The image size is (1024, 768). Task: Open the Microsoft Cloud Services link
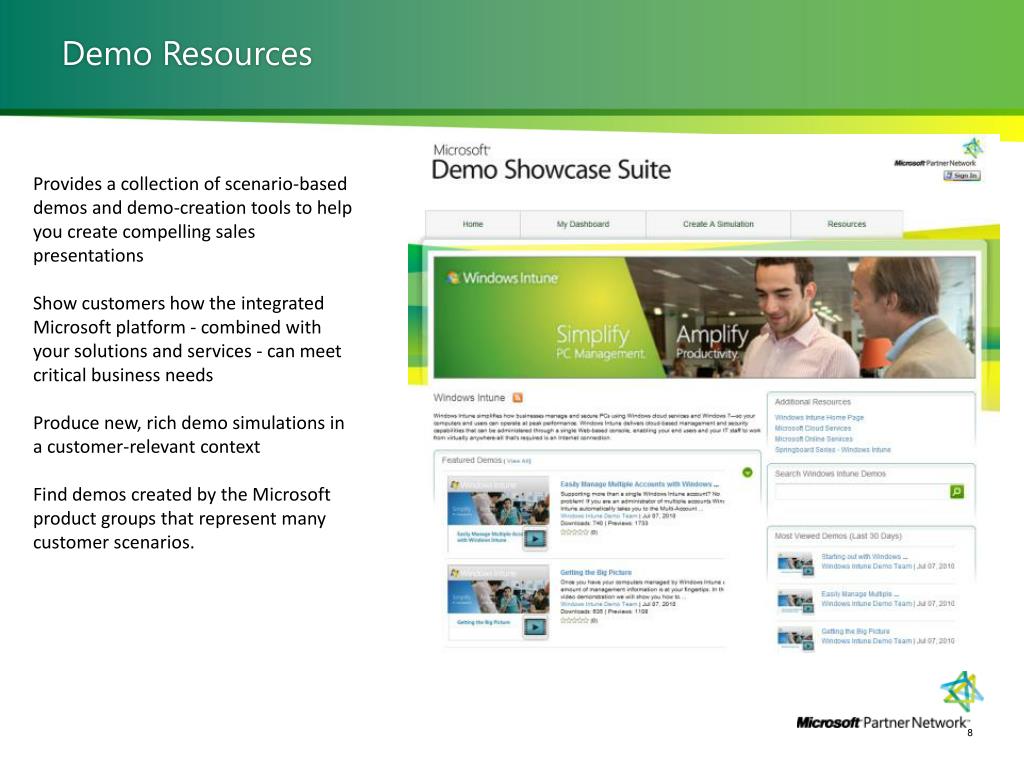[x=813, y=428]
